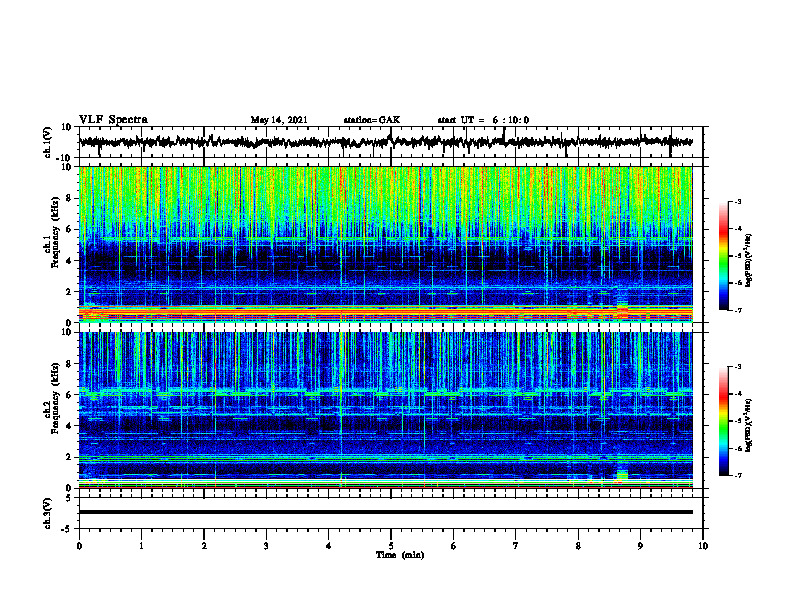Screen dimensions: 792x612
Task: Click the red burst near 8.7 min in ch.1 spectrogram
Action: click(x=622, y=311)
